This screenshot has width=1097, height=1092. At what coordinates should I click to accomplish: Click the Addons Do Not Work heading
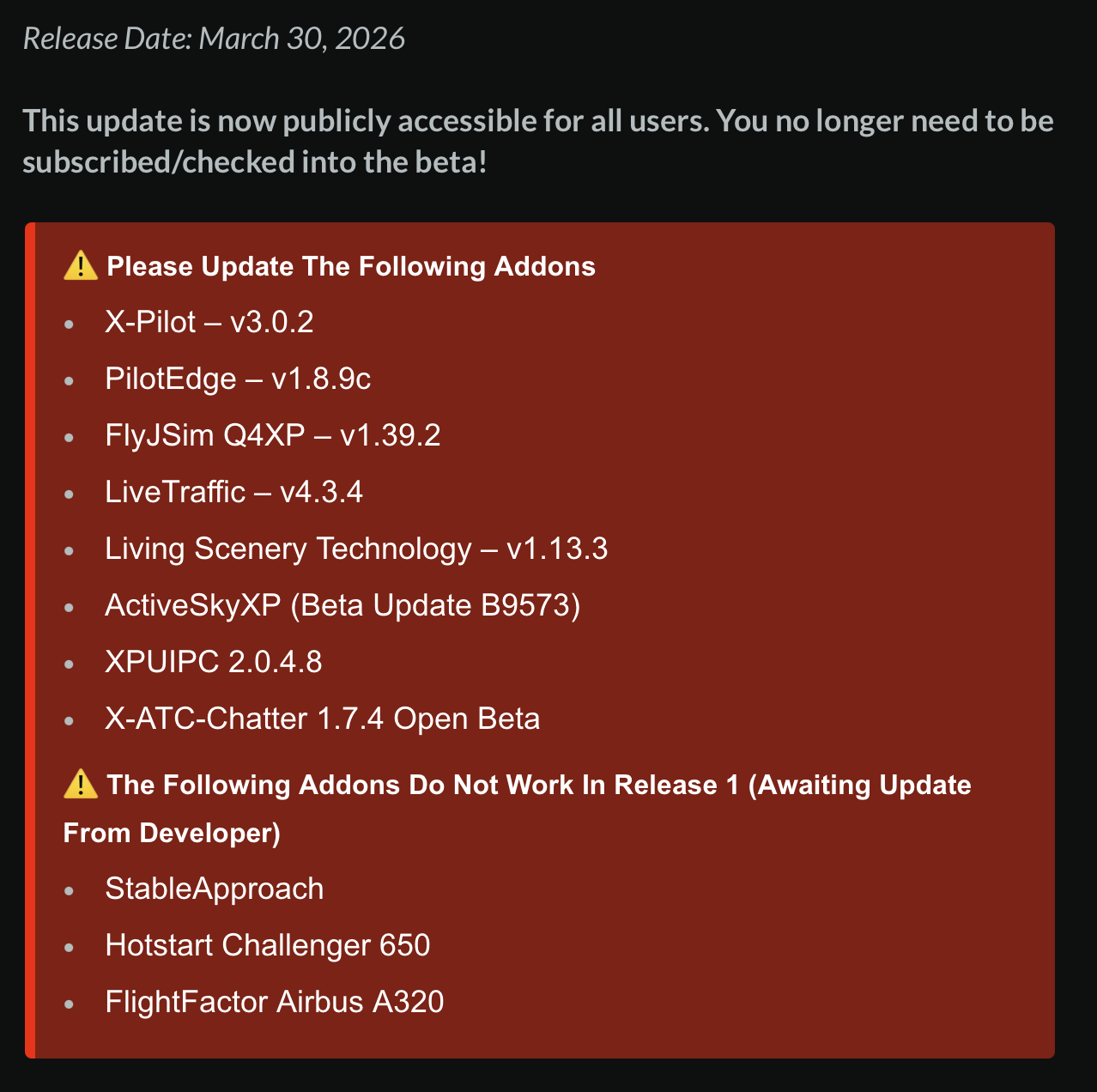[x=538, y=785]
